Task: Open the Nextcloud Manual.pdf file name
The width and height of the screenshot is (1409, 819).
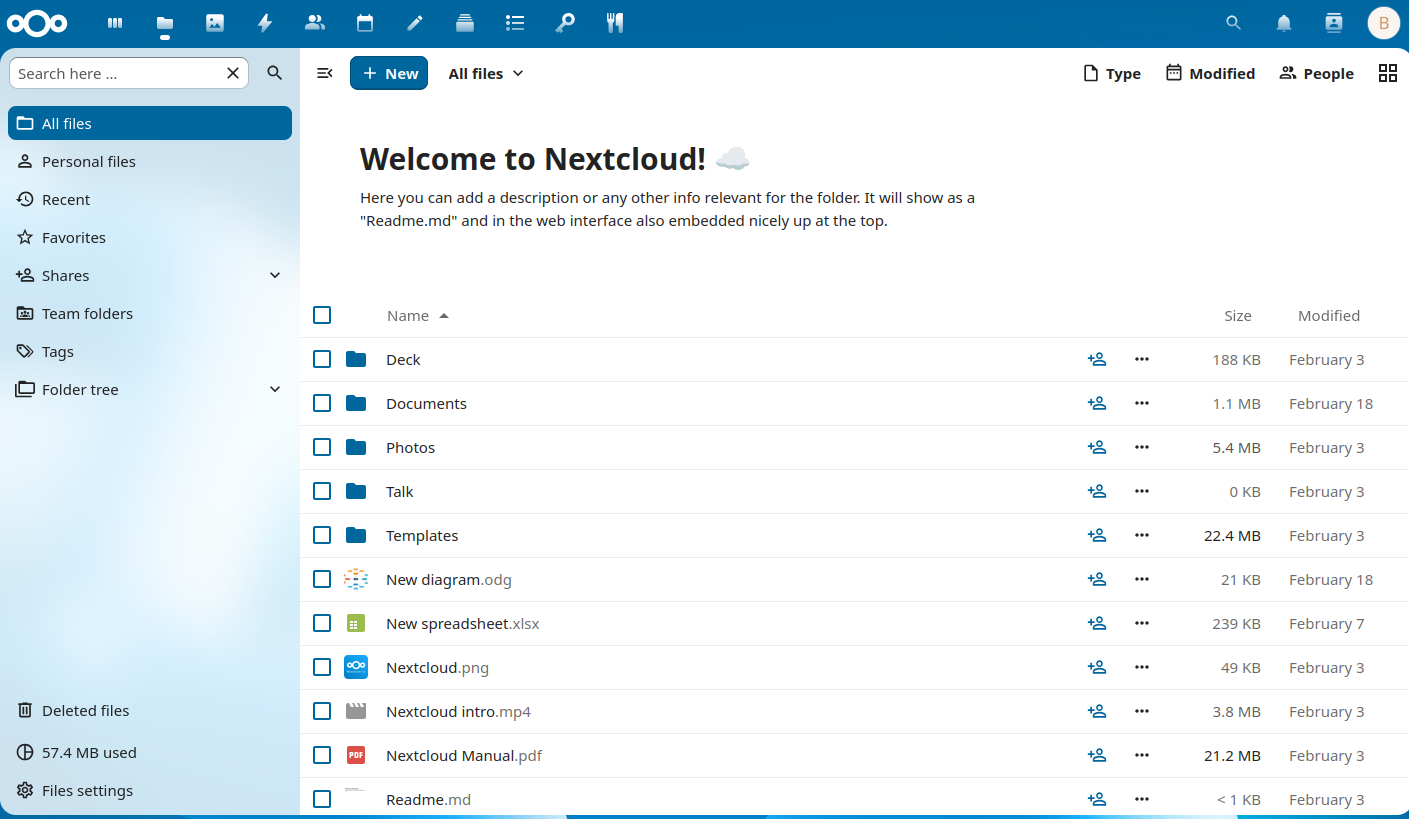Action: click(x=464, y=755)
